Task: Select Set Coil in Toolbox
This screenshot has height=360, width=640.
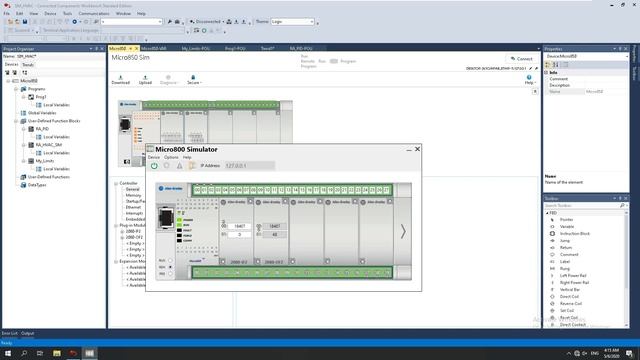Action: coord(567,311)
